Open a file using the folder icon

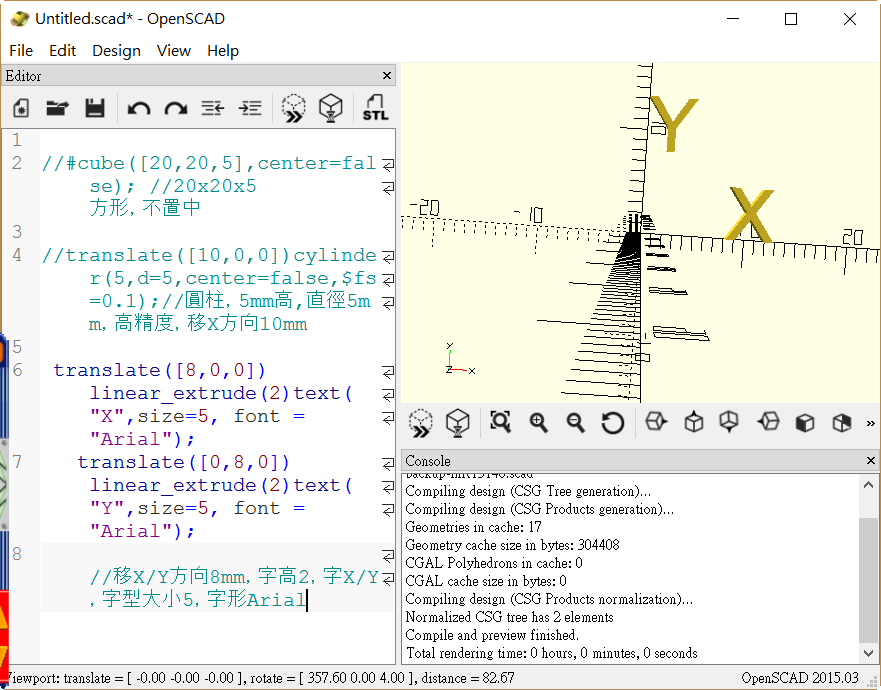[57, 107]
